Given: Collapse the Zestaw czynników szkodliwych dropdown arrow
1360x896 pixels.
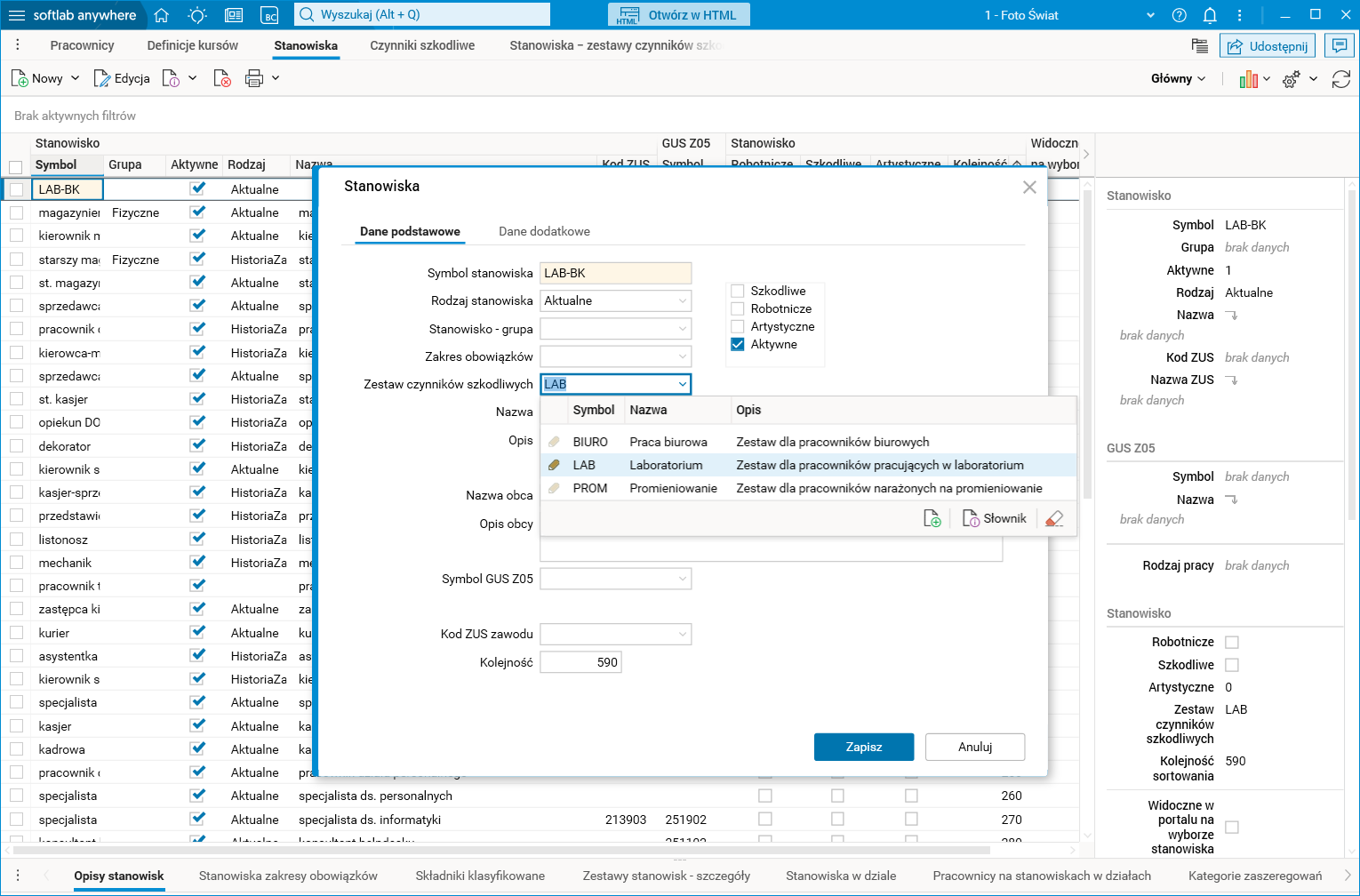Looking at the screenshot, I should pos(683,384).
